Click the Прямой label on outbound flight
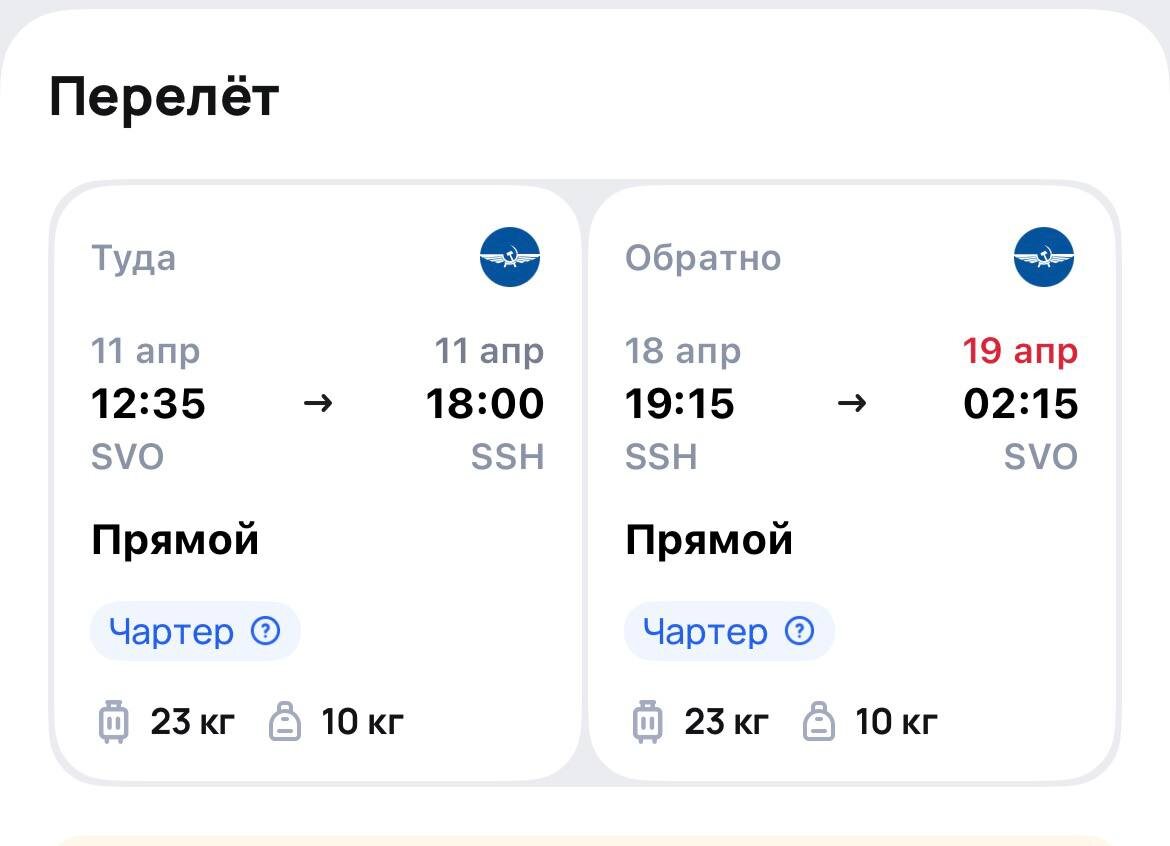The height and width of the screenshot is (846, 1170). click(173, 539)
